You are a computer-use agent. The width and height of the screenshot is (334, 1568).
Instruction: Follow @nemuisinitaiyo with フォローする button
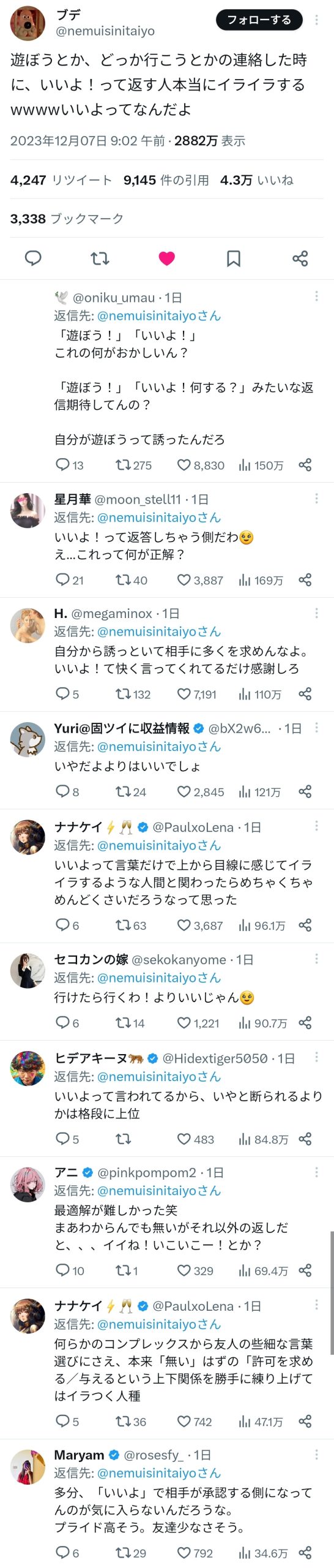tap(259, 20)
